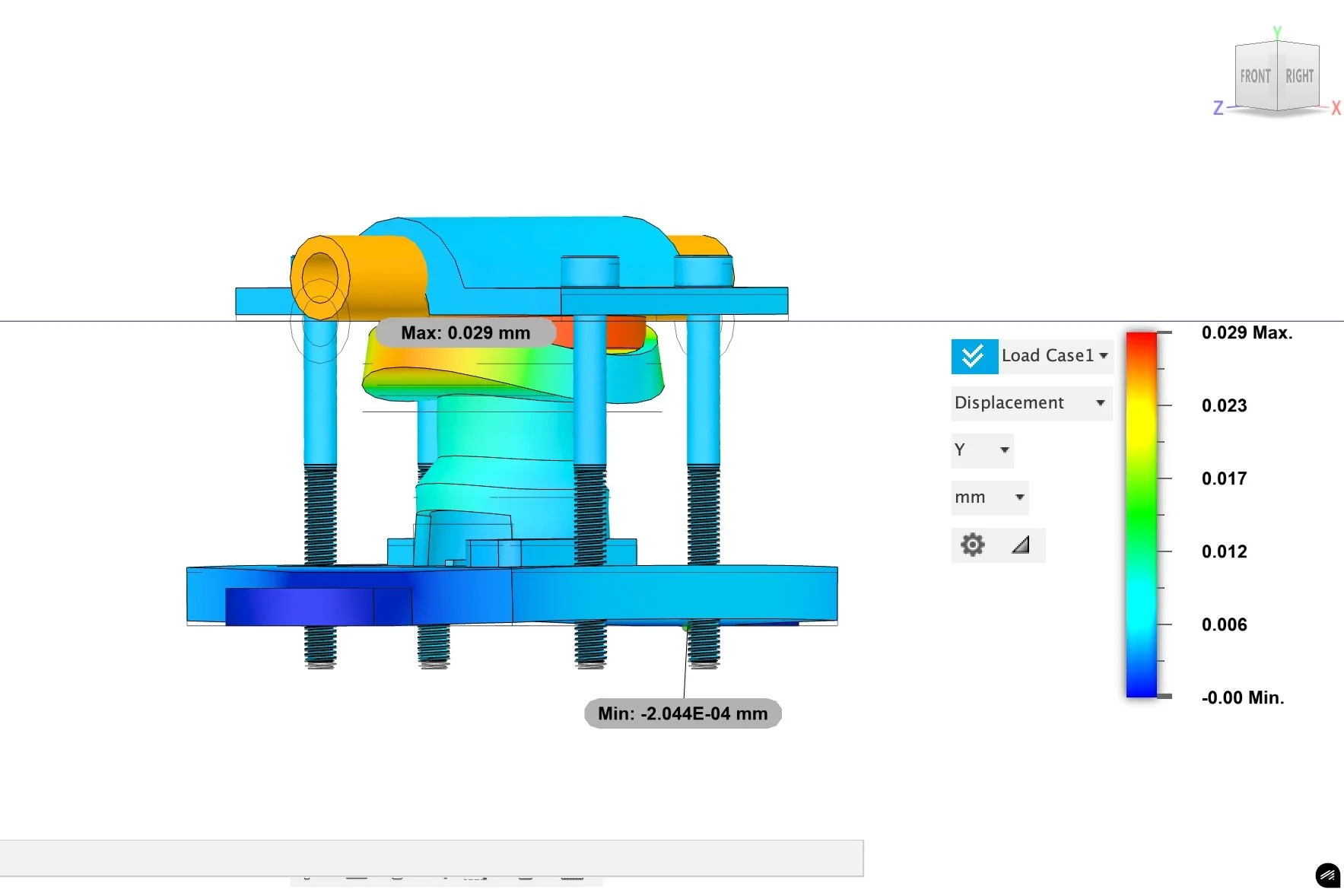Click the '-0.00 Min.' legend value
This screenshot has height=896, width=1344.
pos(1243,697)
